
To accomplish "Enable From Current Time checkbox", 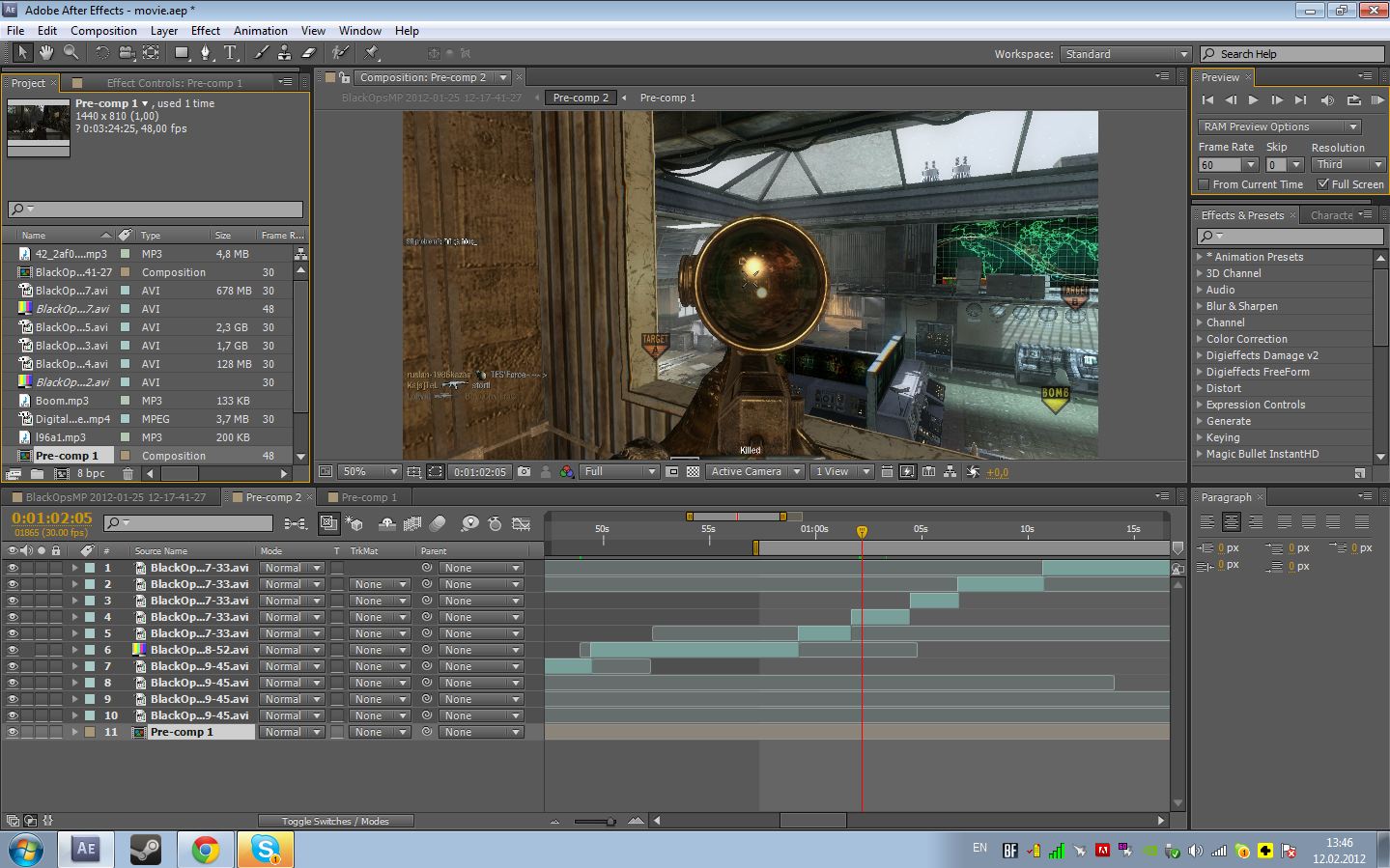I will (1204, 184).
